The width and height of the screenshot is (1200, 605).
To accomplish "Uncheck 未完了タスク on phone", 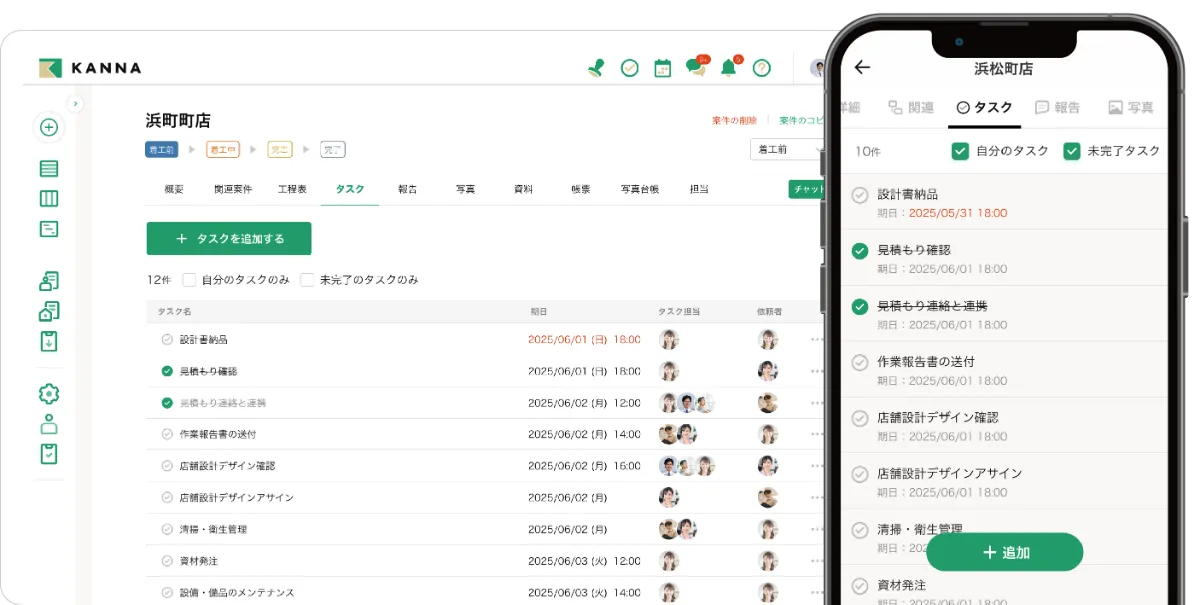I will pos(1072,151).
